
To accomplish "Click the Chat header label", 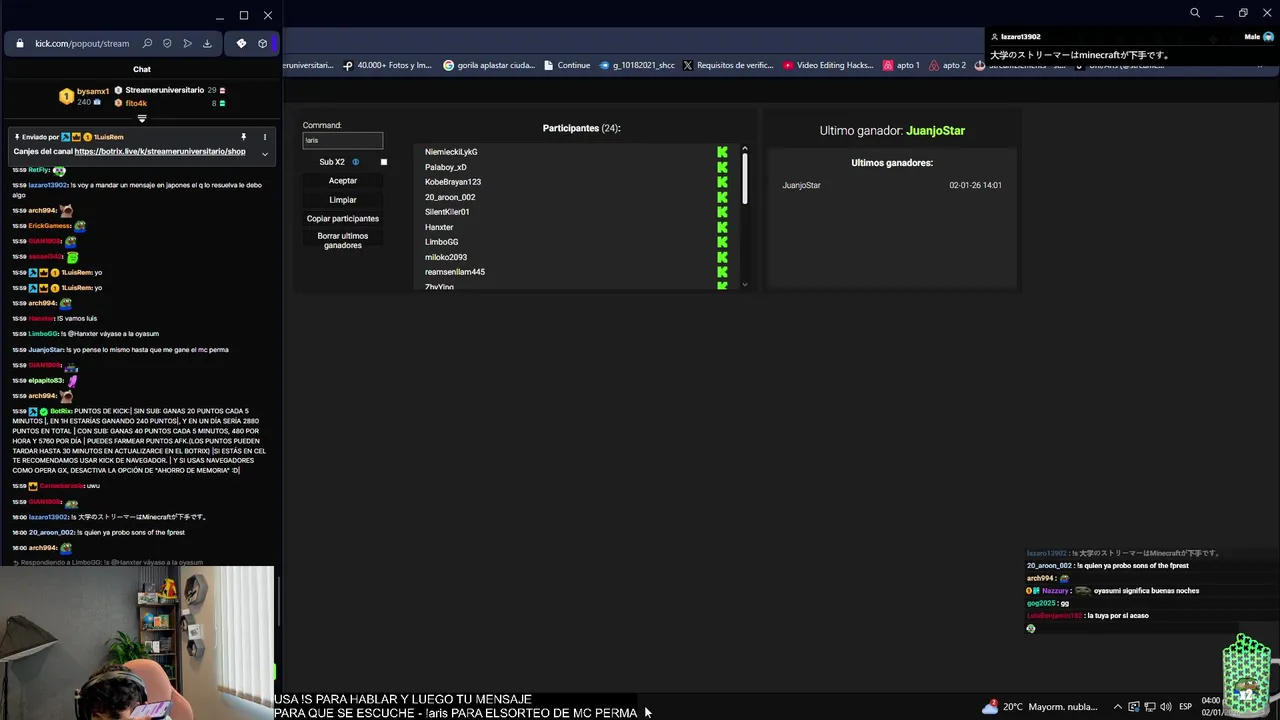I will point(142,70).
